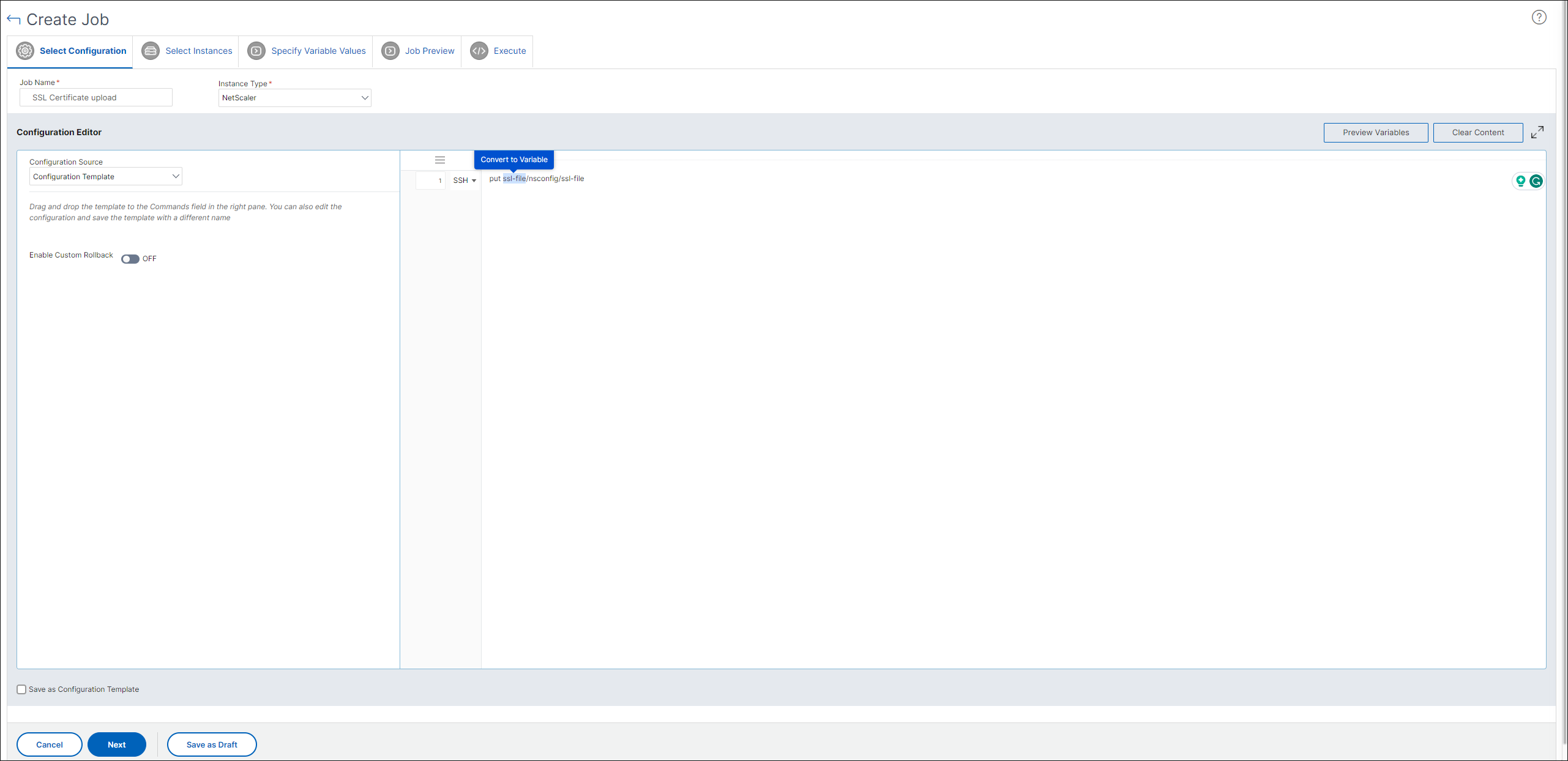Click the Select Configuration tab label
Screen dimensions: 1568x761
tap(83, 51)
